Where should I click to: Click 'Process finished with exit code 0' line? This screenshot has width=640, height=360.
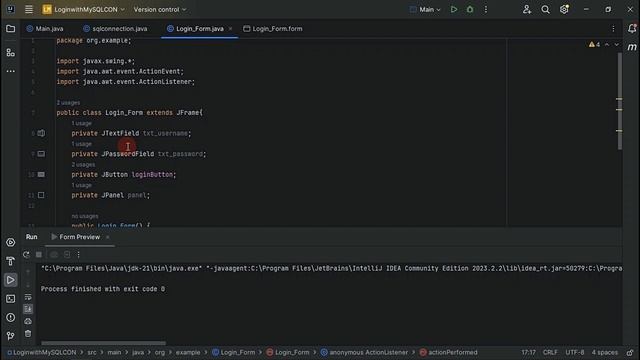103,289
